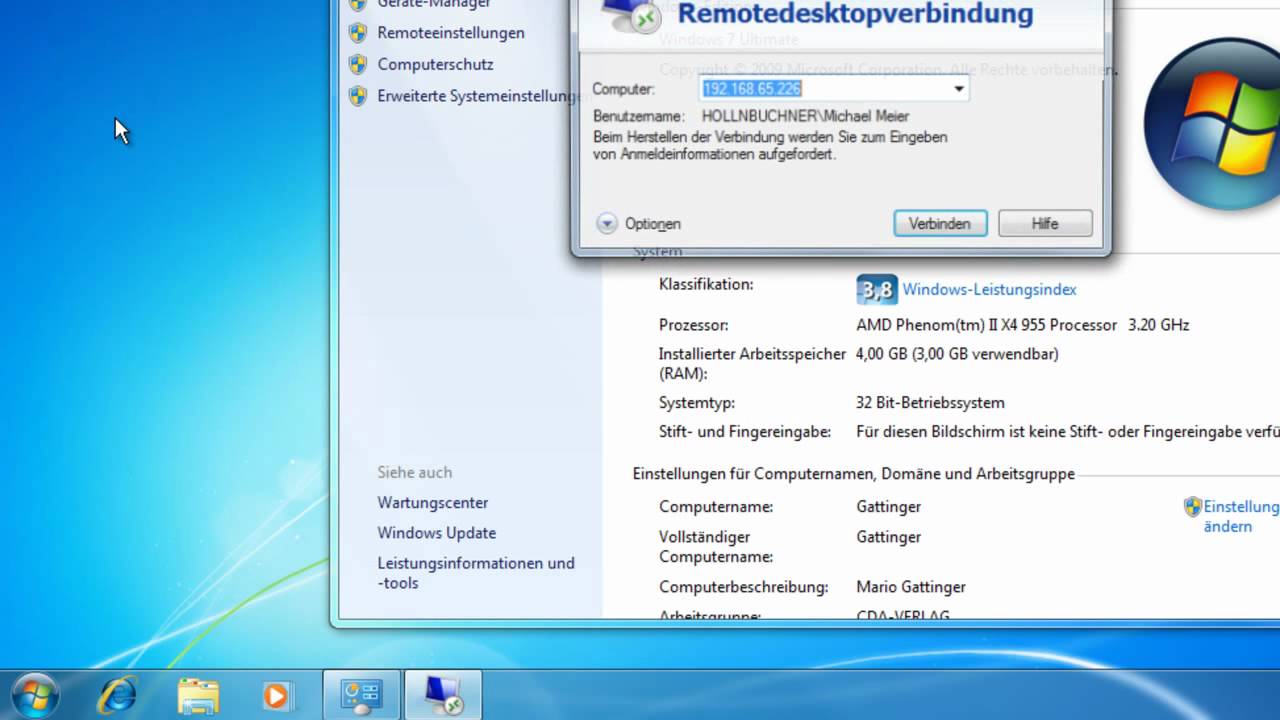The width and height of the screenshot is (1280, 720).
Task: Click the Verbinden button
Action: (x=940, y=224)
